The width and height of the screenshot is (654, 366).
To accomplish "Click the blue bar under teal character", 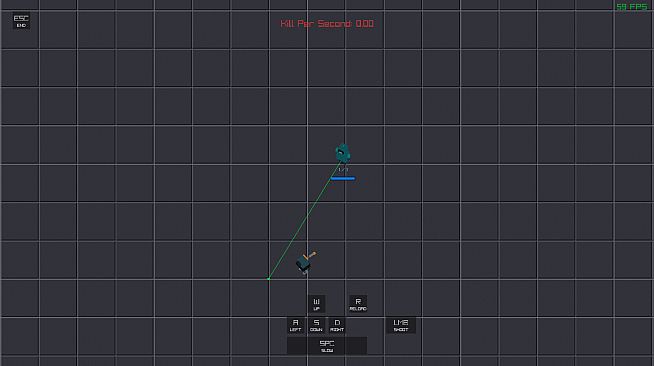I will click(343, 178).
